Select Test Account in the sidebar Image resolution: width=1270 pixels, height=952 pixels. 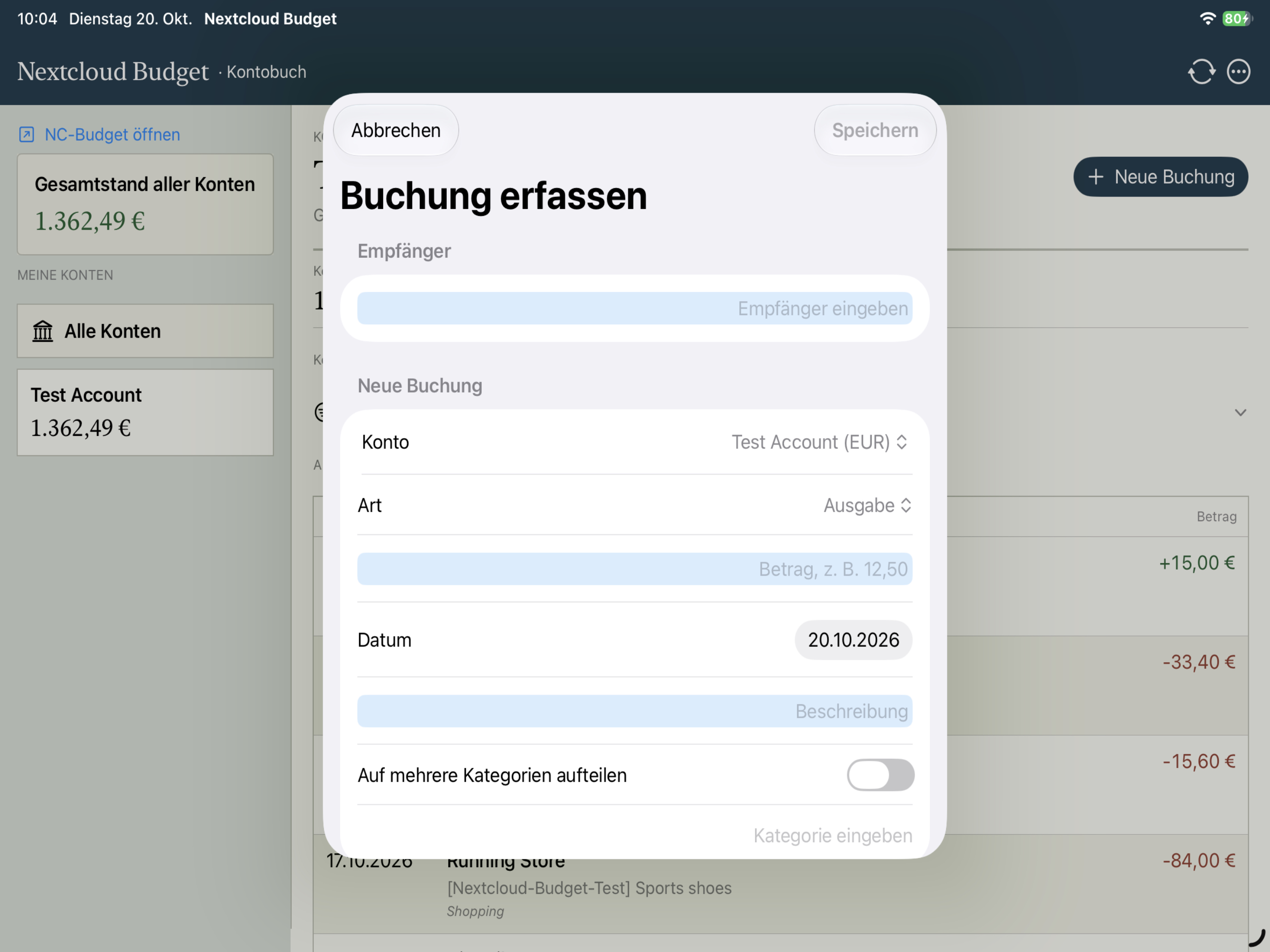tap(145, 412)
